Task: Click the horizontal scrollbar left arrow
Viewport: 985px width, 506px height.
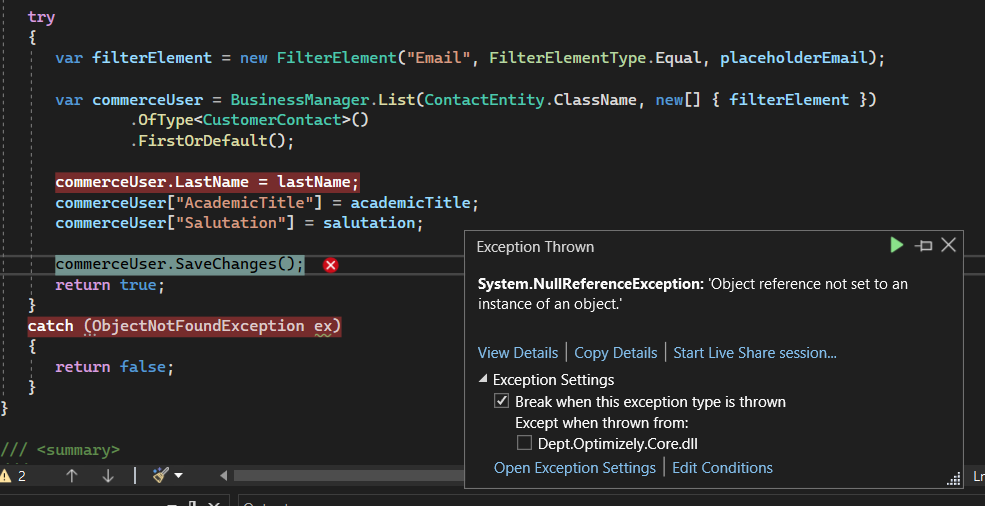Action: [225, 476]
